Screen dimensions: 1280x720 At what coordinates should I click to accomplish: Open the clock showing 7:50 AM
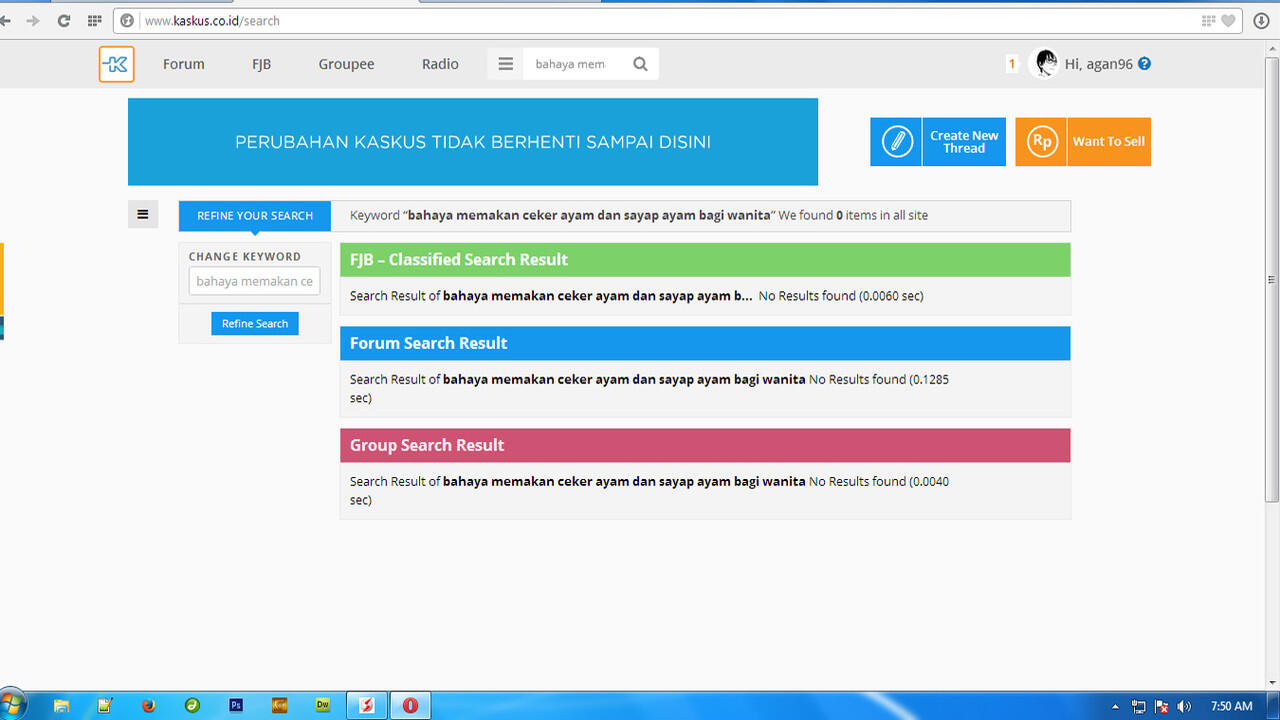point(1231,706)
